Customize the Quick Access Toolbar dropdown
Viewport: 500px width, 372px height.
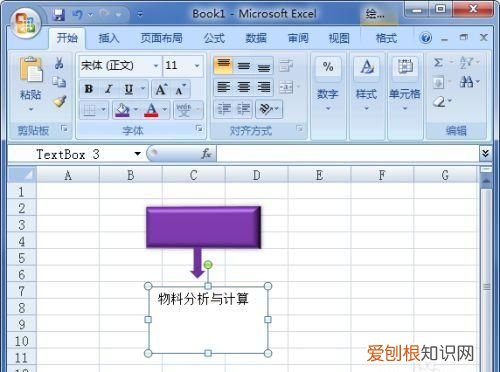(x=140, y=14)
